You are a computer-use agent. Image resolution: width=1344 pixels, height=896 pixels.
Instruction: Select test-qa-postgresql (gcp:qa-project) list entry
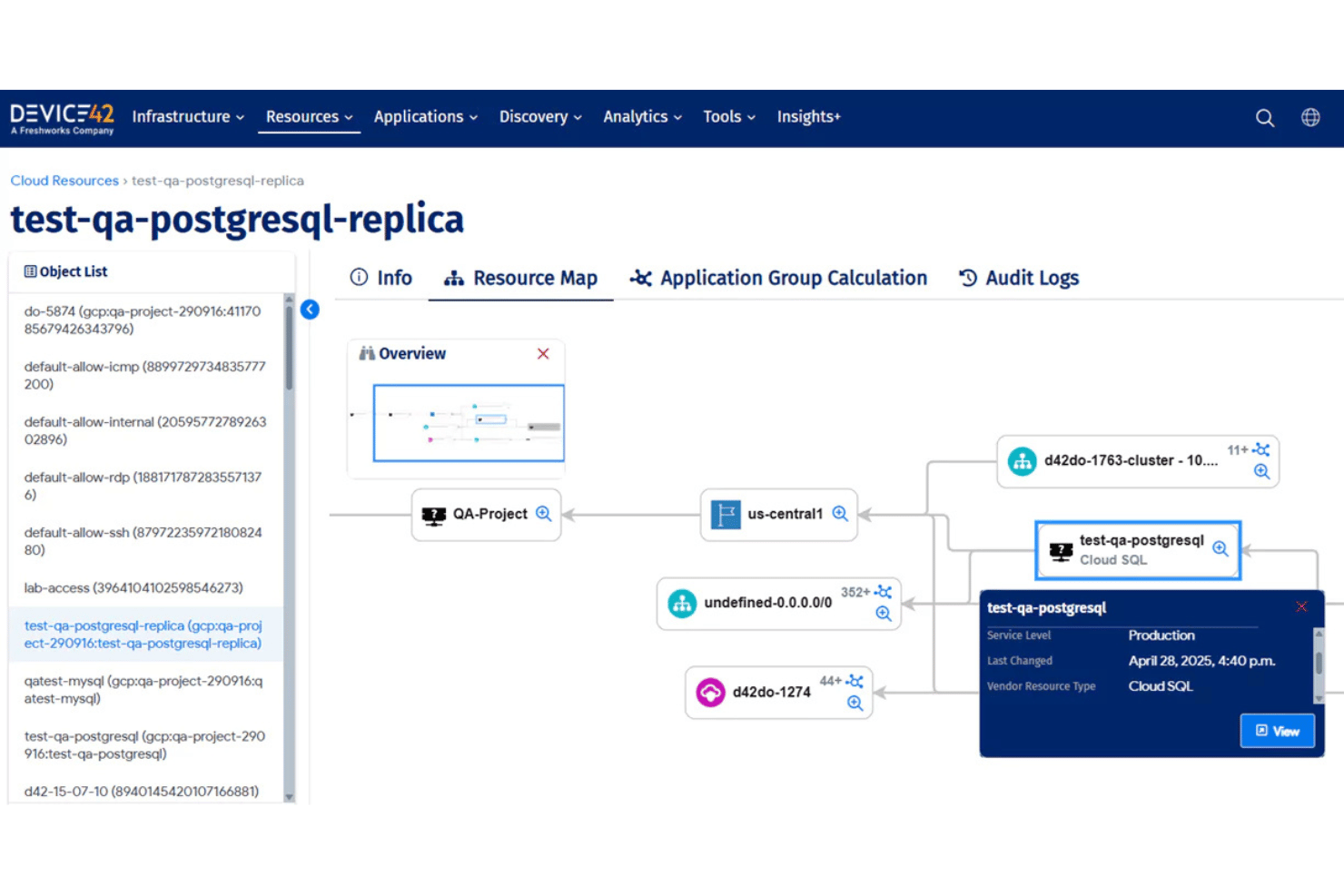coord(146,744)
